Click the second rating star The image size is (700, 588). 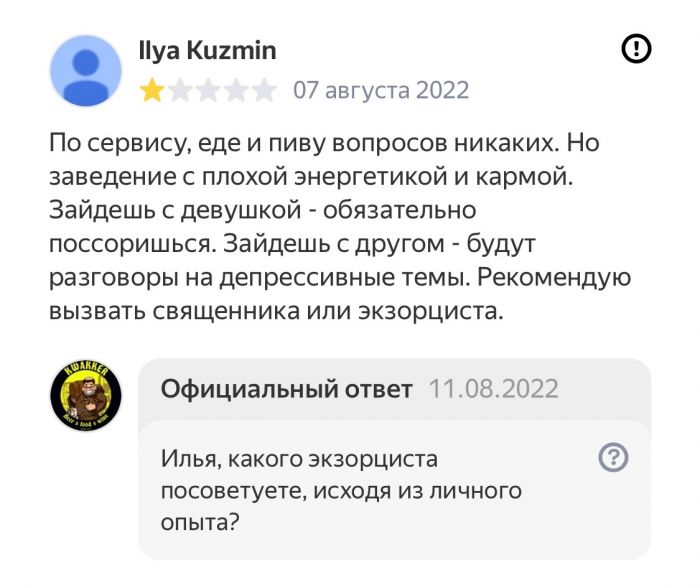pos(180,91)
